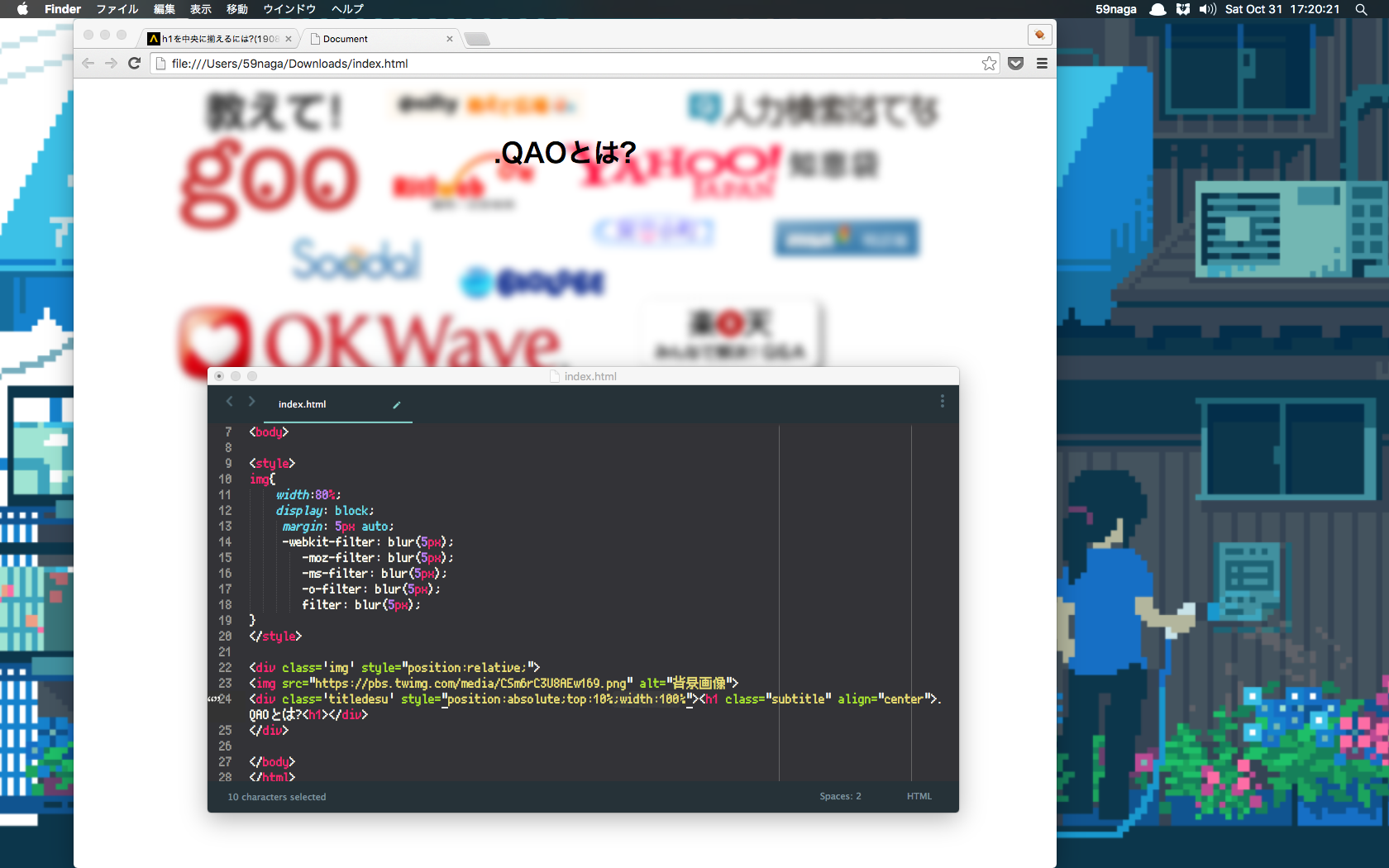The width and height of the screenshot is (1389, 868).
Task: Go forward in browser history
Action: tap(111, 64)
